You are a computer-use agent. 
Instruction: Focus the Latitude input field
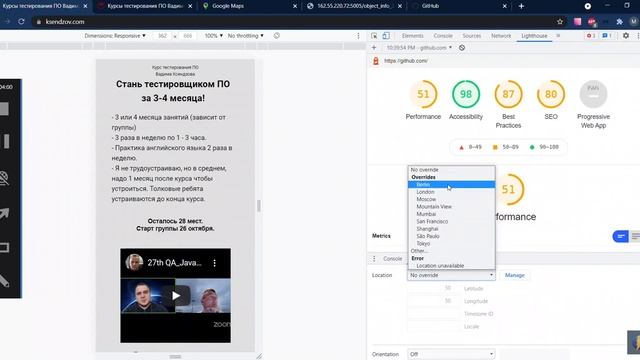pos(433,289)
